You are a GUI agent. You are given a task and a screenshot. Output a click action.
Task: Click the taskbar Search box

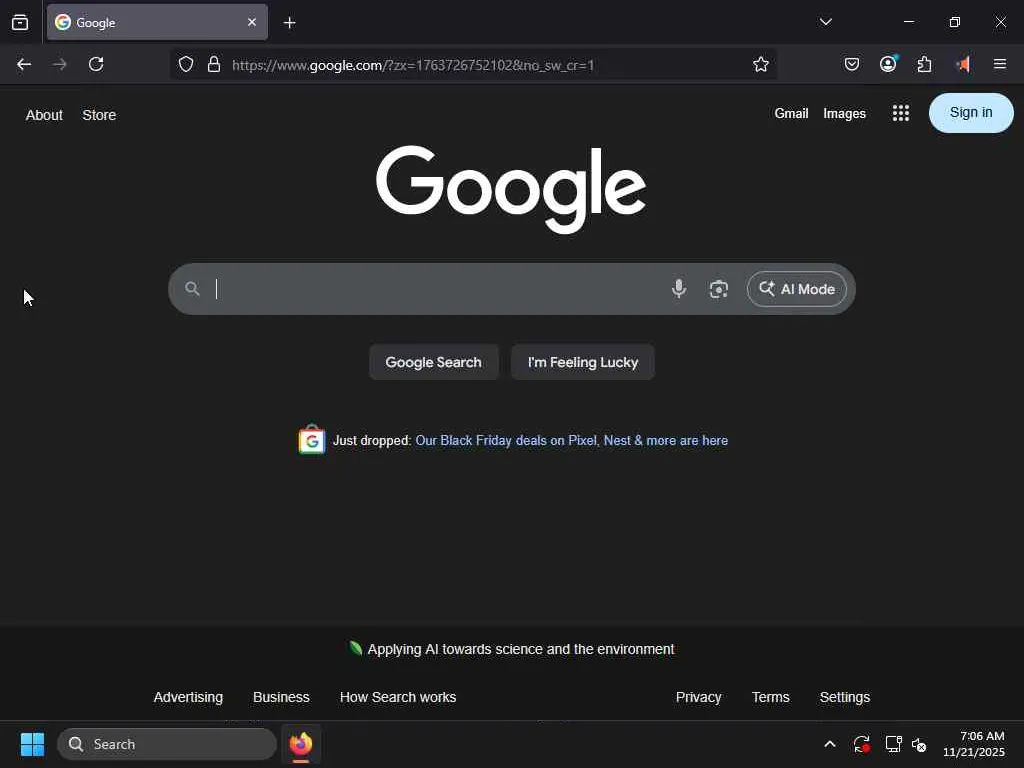pyautogui.click(x=167, y=744)
